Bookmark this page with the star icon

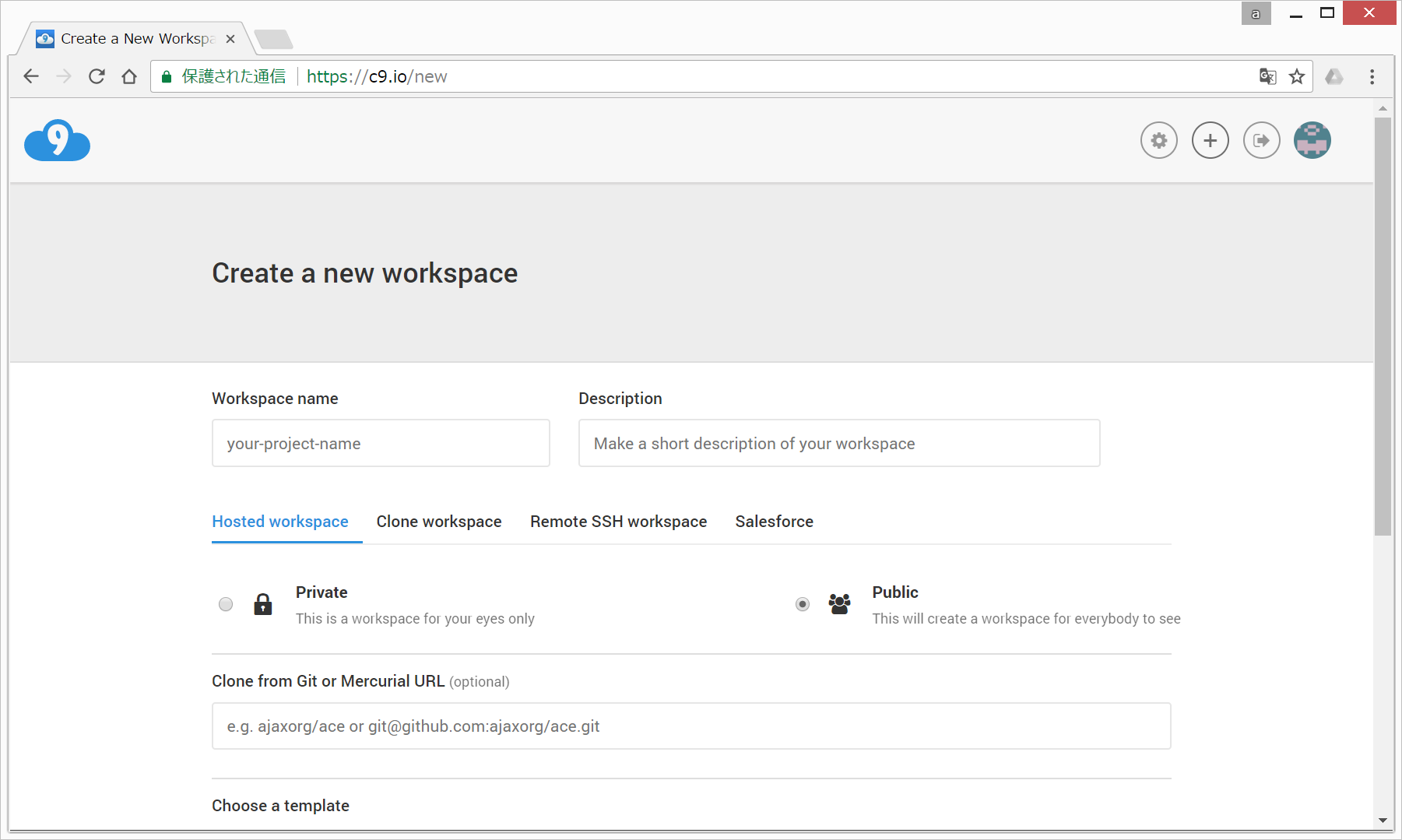pos(1296,76)
